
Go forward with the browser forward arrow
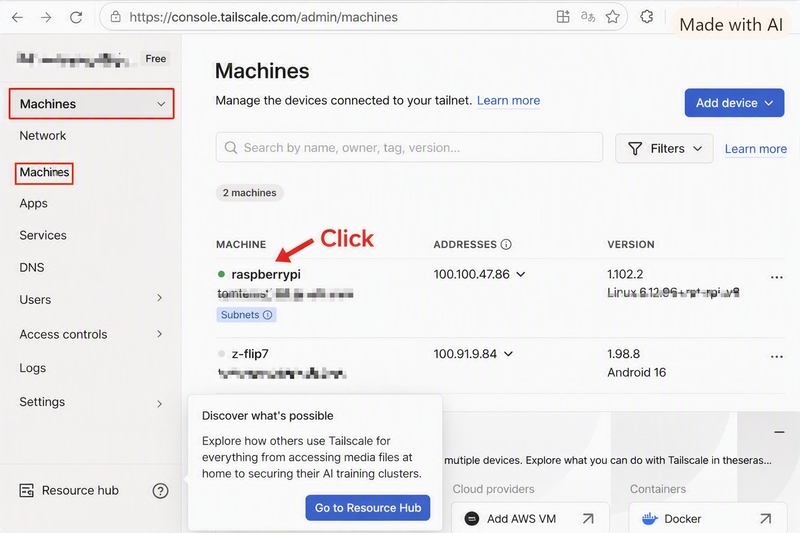(x=46, y=17)
